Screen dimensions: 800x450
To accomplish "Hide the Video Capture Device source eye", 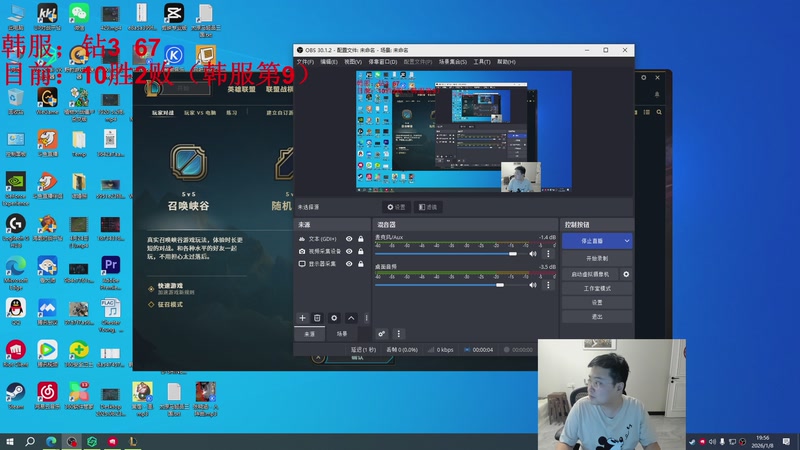I will coord(349,251).
